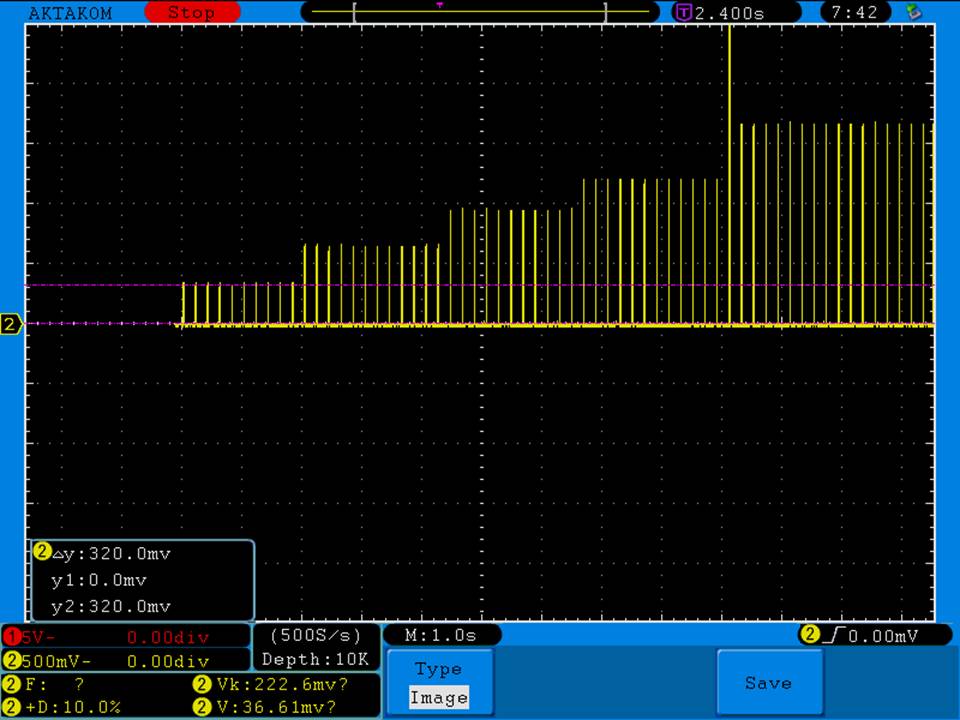Click the trigger channel 2 badge beside 0.00mV
This screenshot has width=960, height=720.
[809, 634]
